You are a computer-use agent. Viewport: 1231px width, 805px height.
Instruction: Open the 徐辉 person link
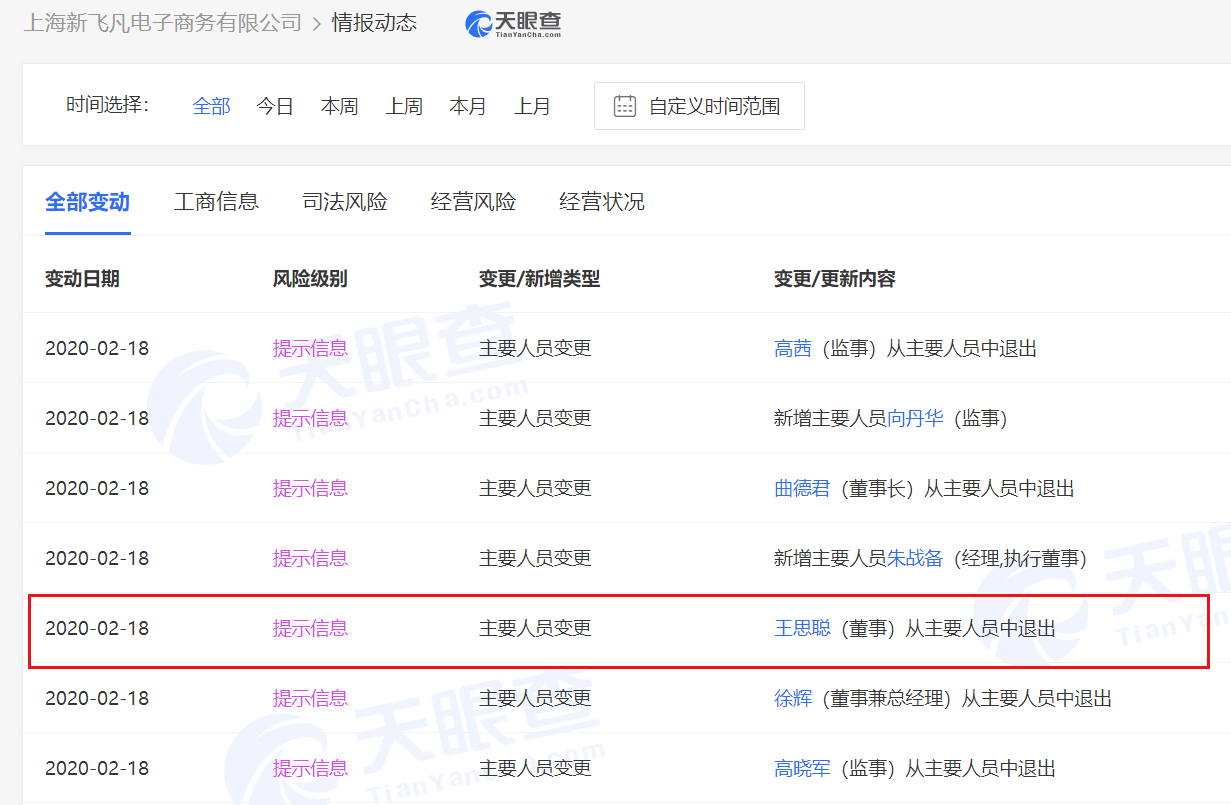click(x=793, y=699)
